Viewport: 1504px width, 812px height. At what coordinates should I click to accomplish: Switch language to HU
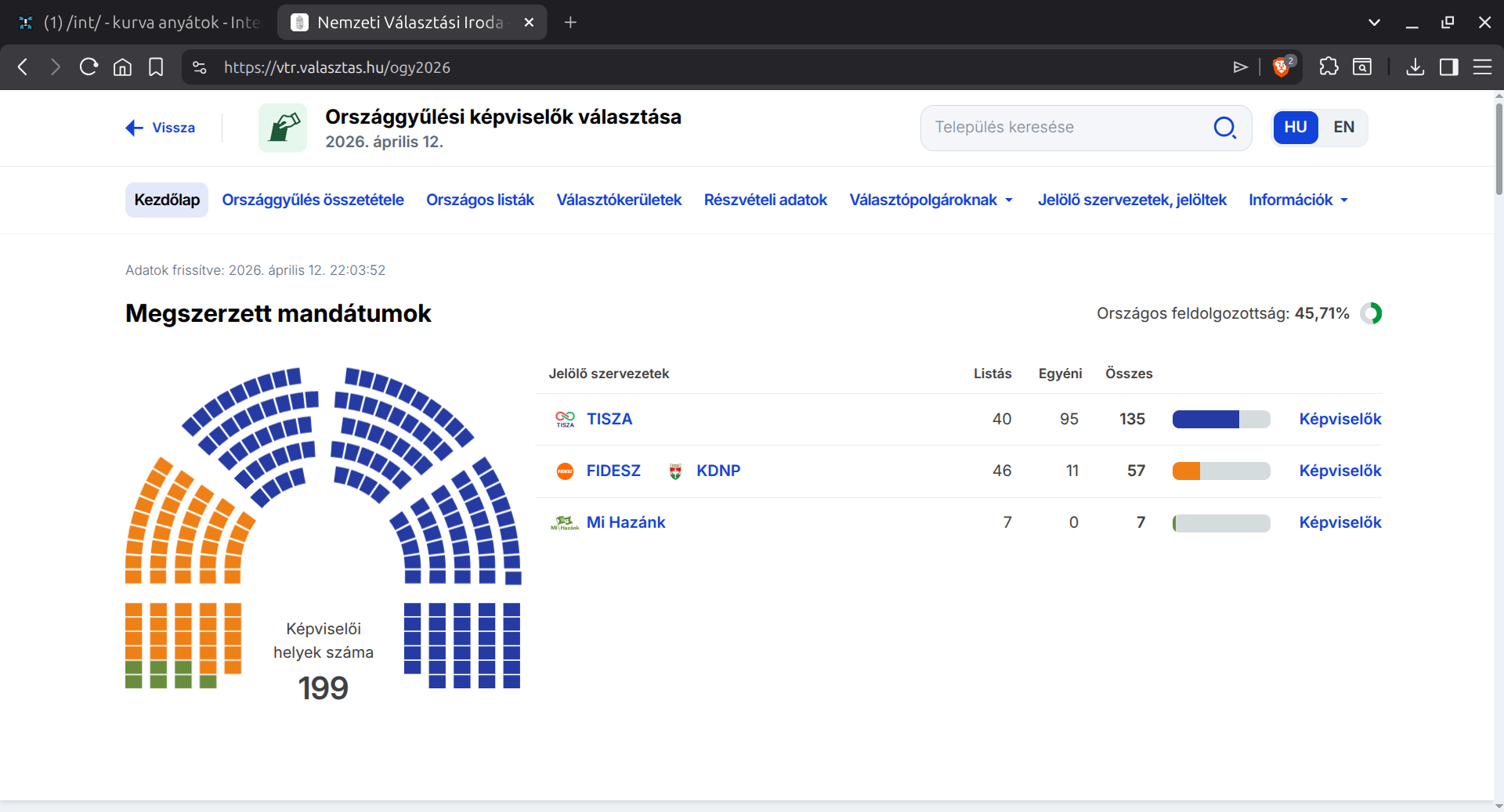(x=1296, y=128)
